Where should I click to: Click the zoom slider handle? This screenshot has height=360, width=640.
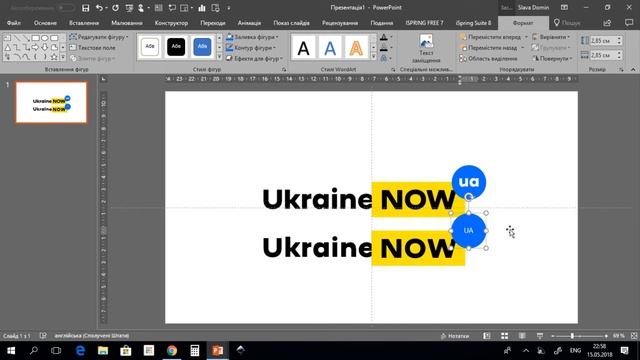coord(572,336)
